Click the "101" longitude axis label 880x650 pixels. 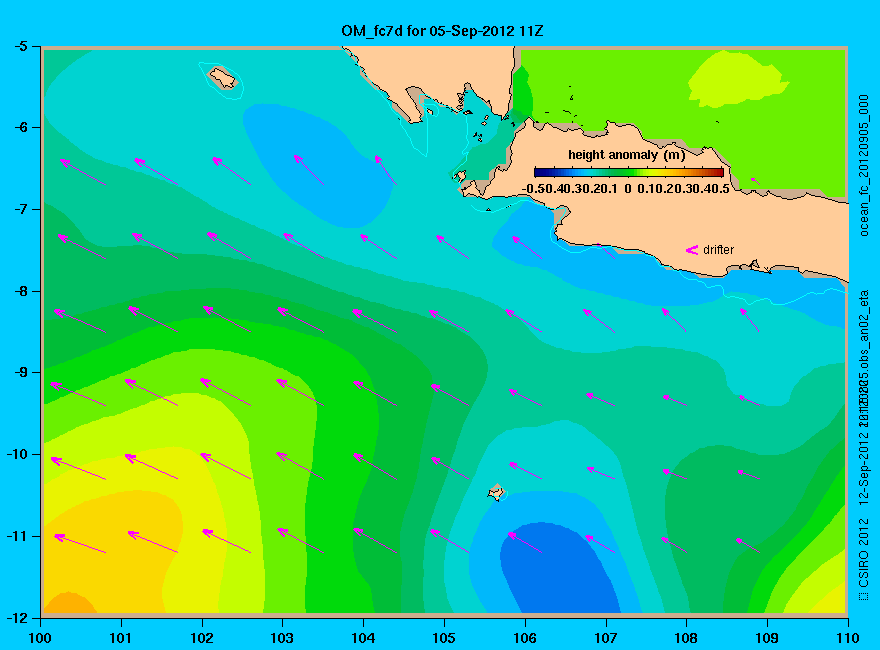(x=121, y=638)
